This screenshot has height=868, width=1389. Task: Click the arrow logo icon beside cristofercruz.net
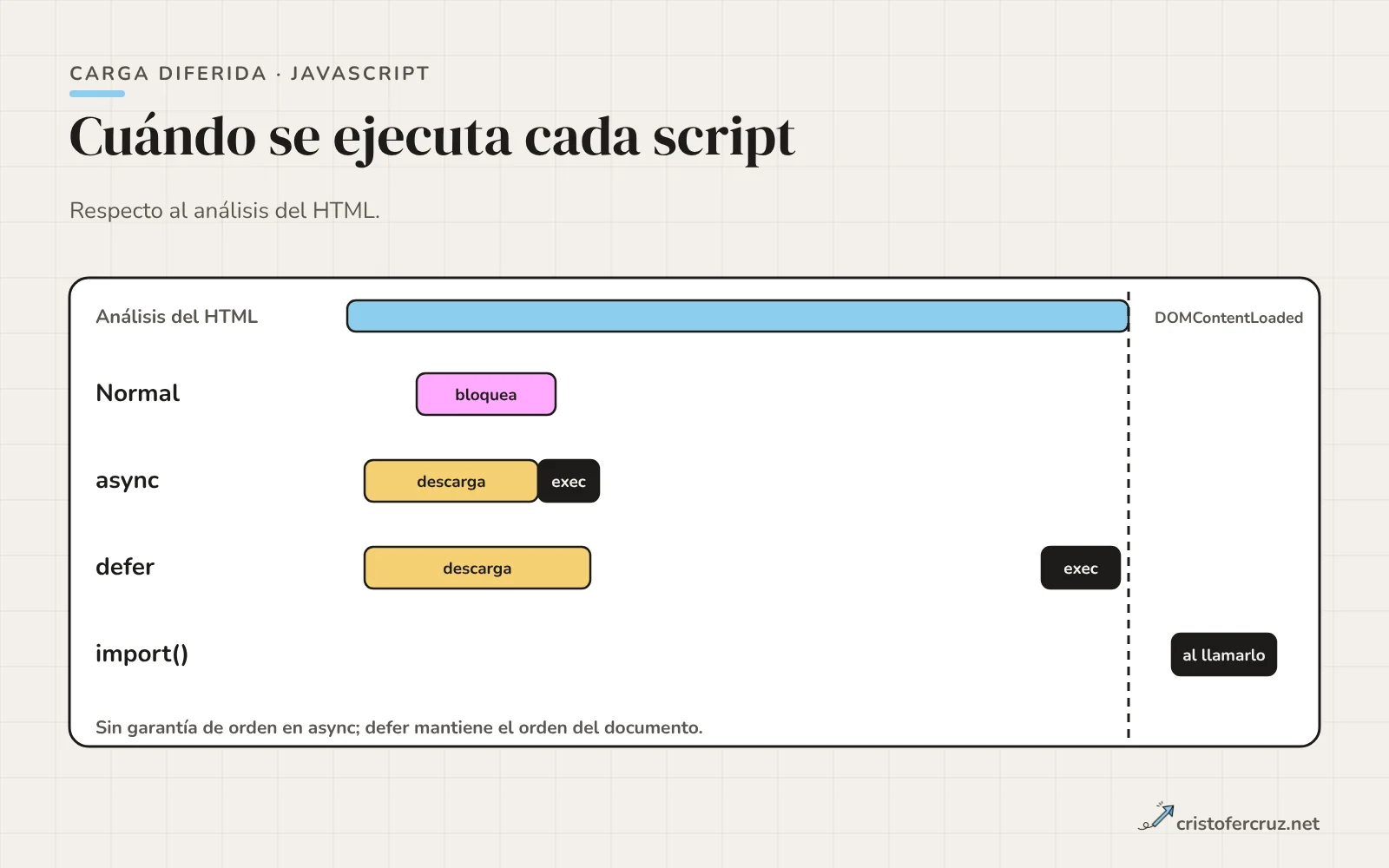pos(1156,817)
